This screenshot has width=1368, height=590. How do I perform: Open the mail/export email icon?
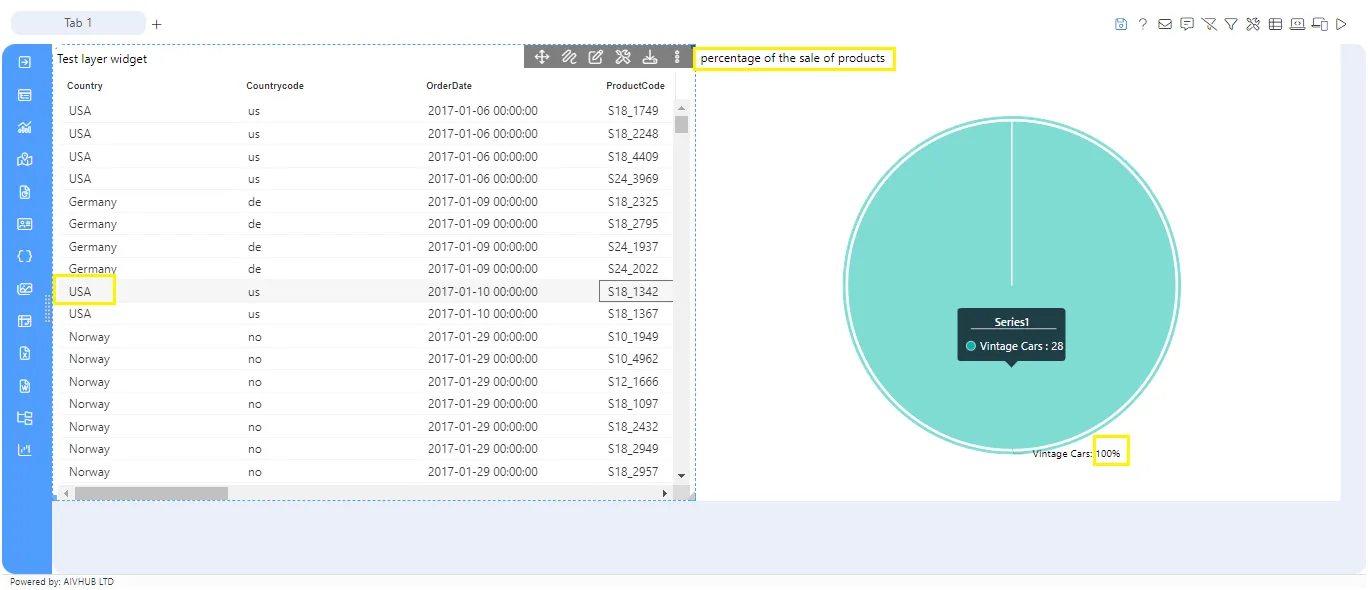click(1164, 23)
